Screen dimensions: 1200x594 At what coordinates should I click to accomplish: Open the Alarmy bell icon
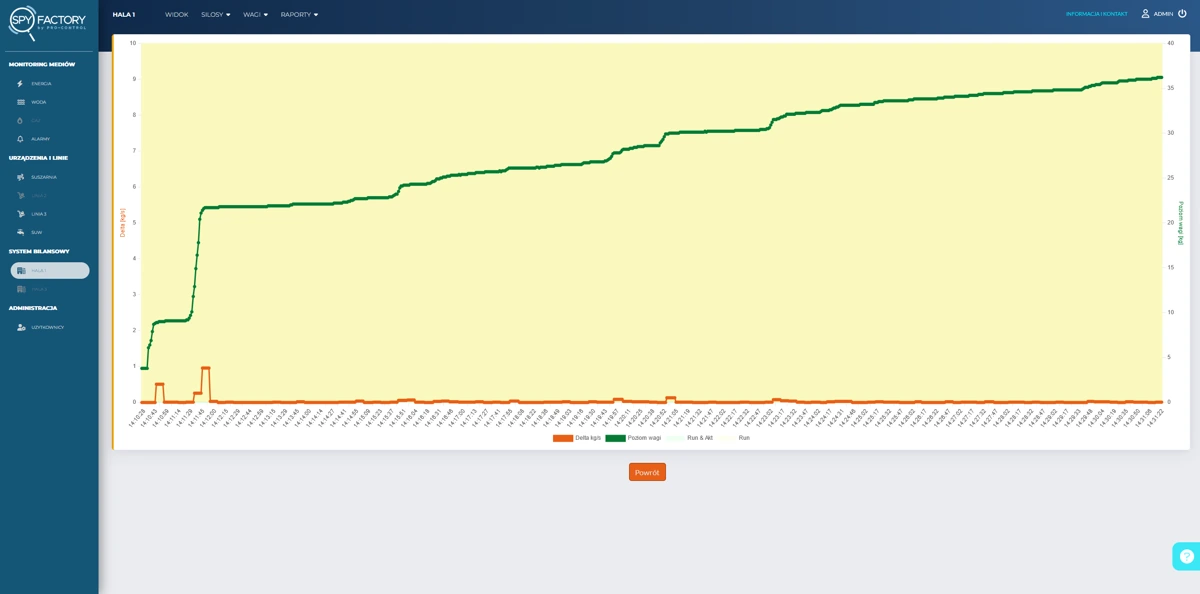pyautogui.click(x=20, y=139)
